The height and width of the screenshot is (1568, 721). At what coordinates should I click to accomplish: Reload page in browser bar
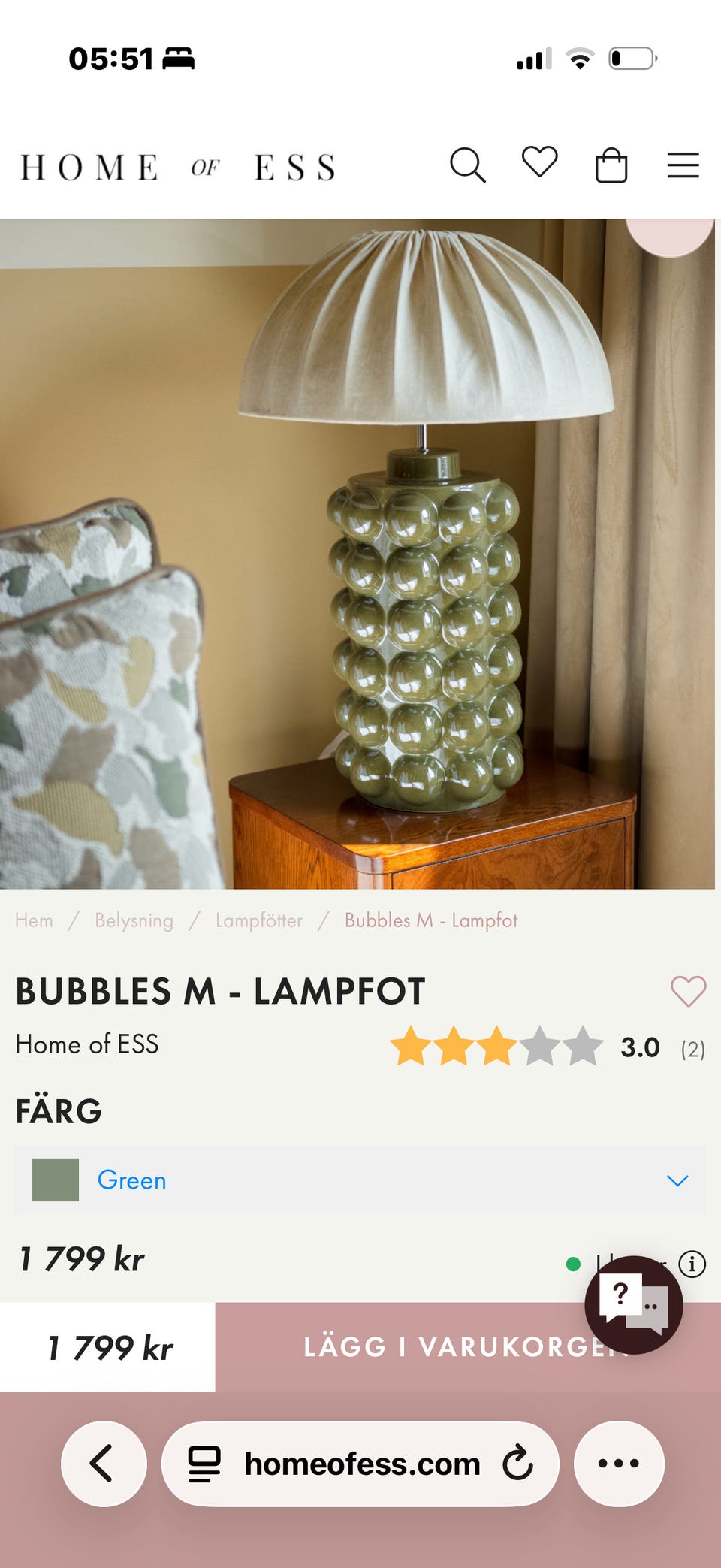tap(517, 1464)
